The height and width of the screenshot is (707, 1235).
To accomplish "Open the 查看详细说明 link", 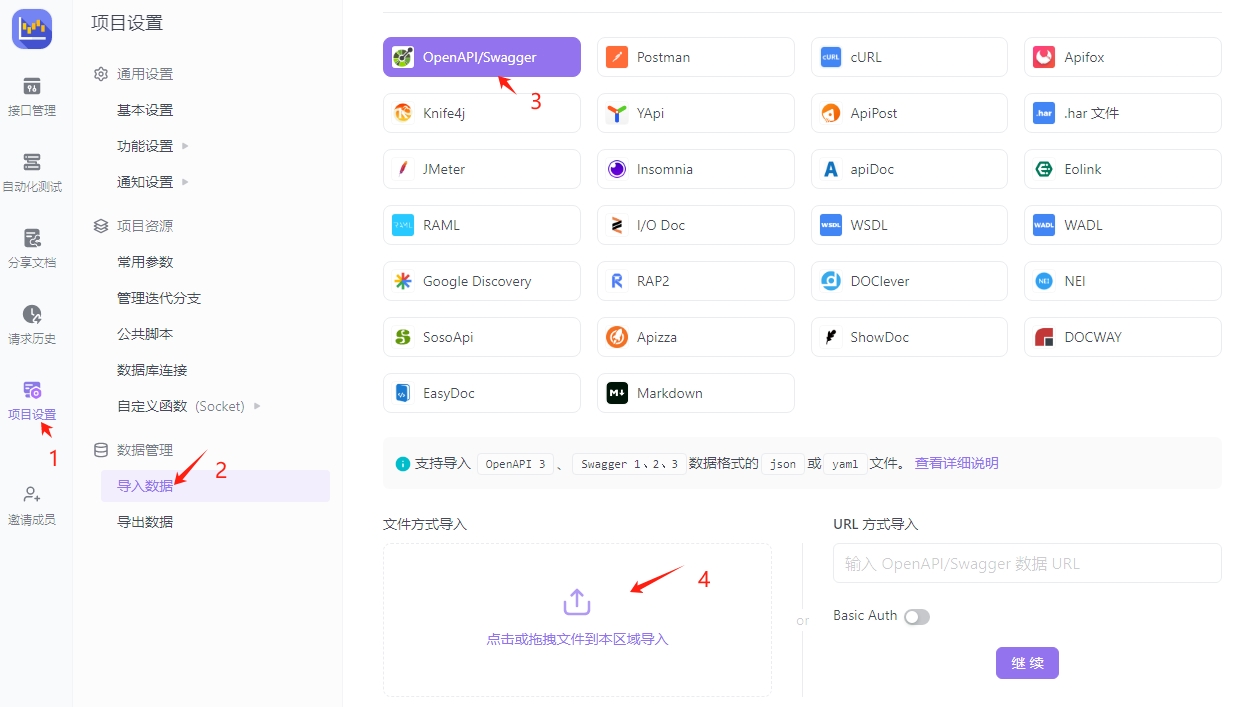I will (x=956, y=463).
